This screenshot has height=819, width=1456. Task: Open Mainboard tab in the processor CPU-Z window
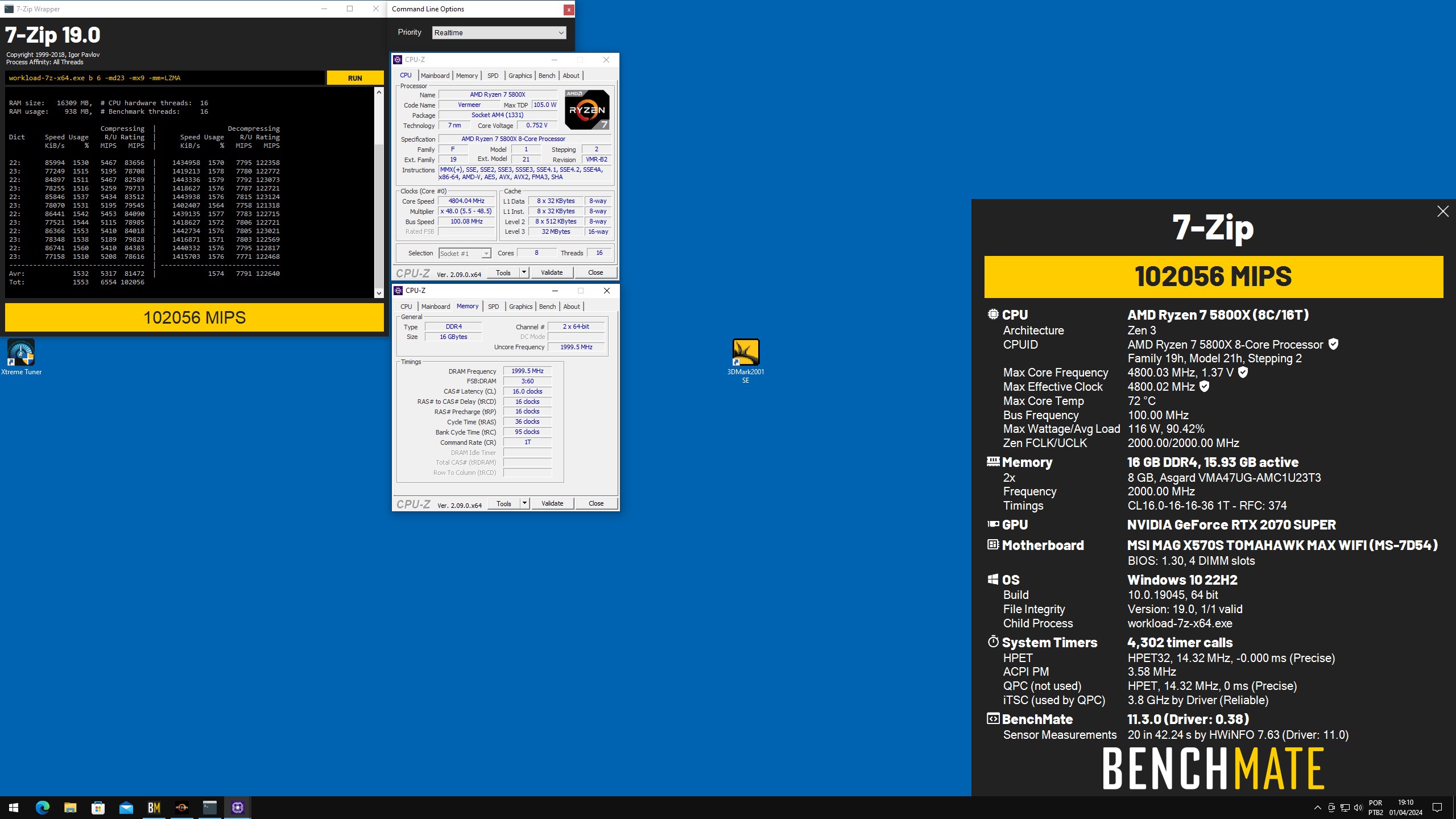pyautogui.click(x=435, y=76)
